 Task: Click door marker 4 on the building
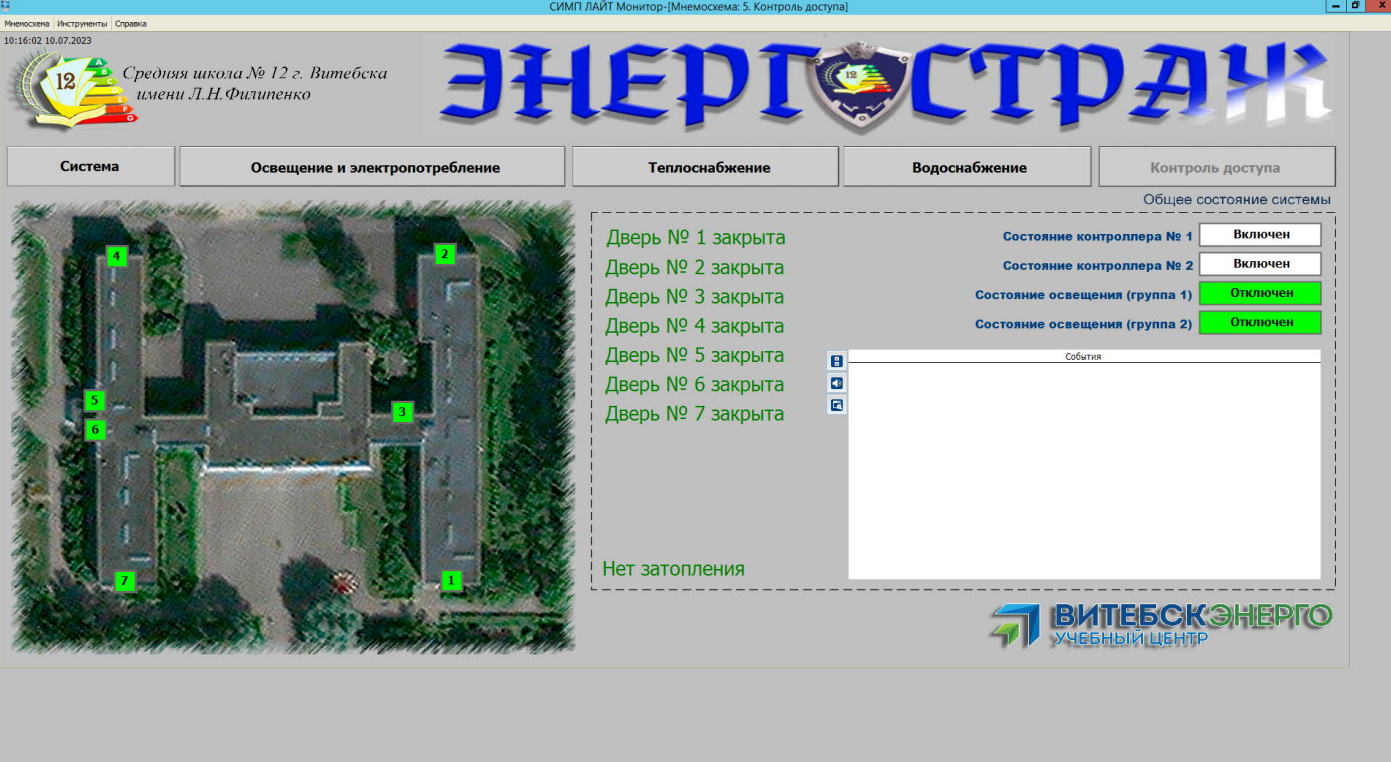pyautogui.click(x=117, y=256)
